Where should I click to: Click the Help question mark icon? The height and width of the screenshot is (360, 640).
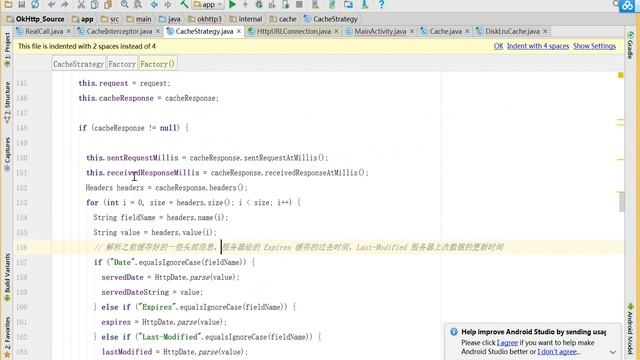pos(381,4)
